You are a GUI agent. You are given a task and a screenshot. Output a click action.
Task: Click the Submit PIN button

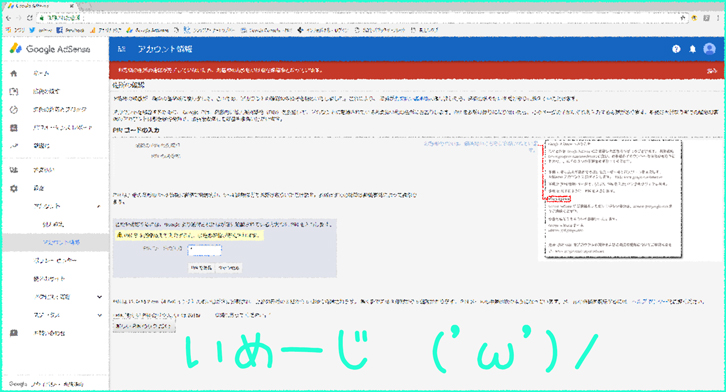tap(201, 268)
